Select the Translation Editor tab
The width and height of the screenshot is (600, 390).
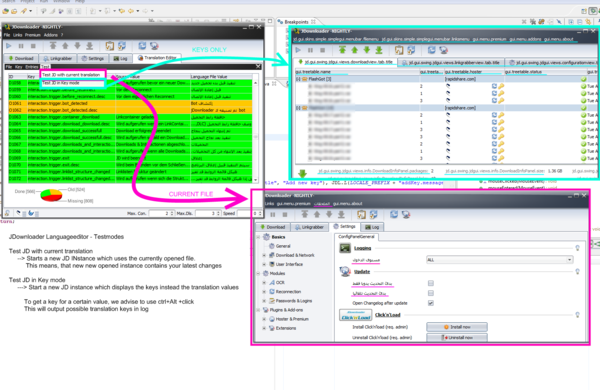pyautogui.click(x=157, y=58)
